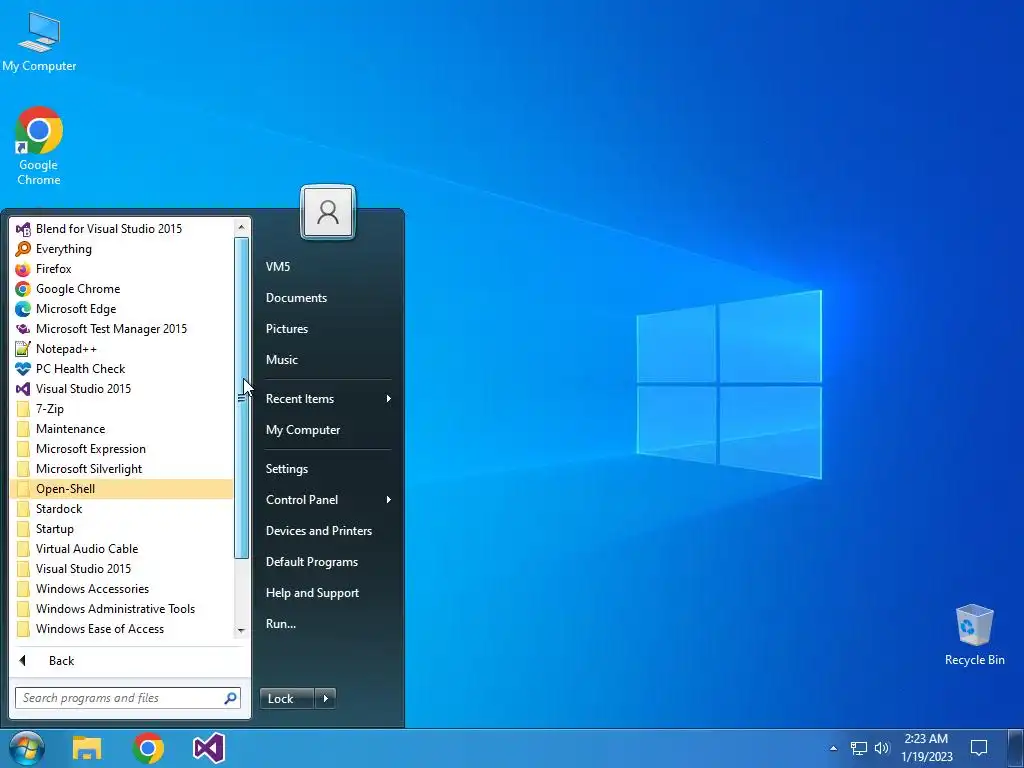1024x768 pixels.
Task: Click the user account picture
Action: 328,212
